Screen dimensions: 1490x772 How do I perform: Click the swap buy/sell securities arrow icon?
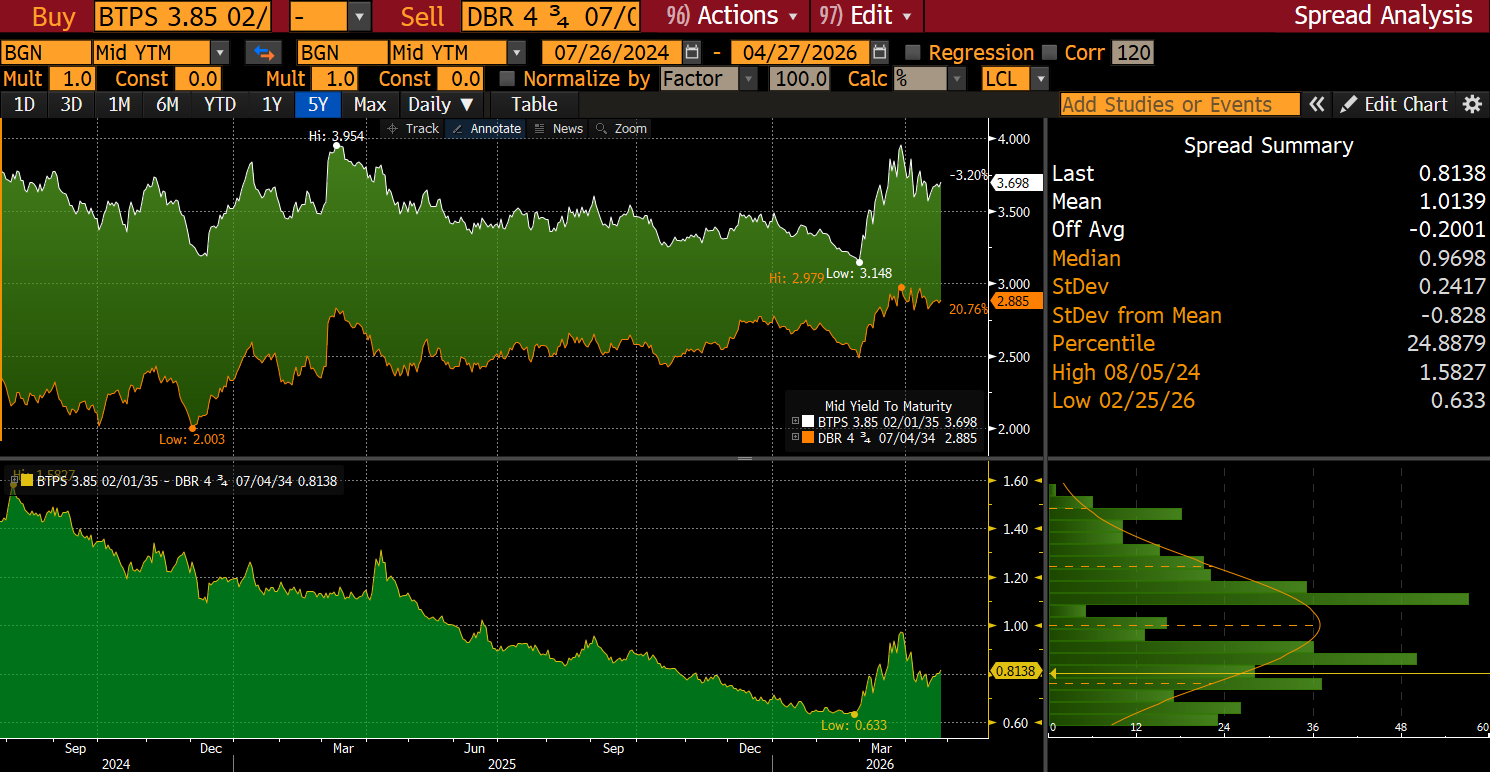[264, 53]
